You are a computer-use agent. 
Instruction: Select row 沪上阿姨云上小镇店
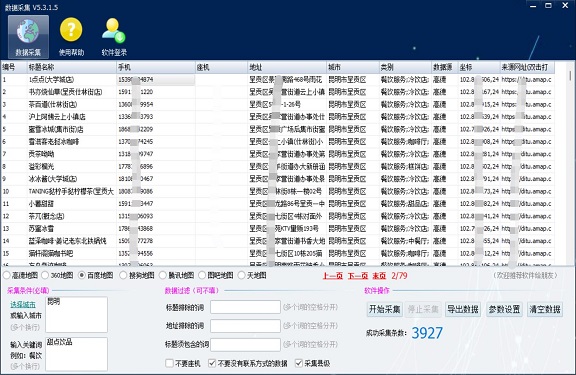[278, 117]
